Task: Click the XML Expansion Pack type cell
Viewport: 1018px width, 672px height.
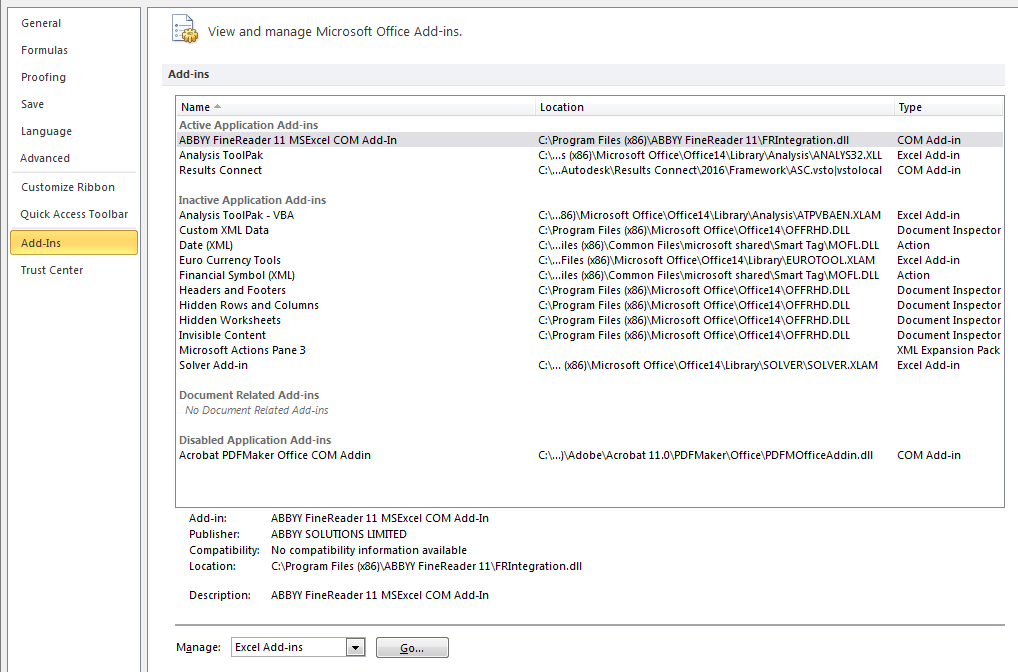Action: click(949, 350)
